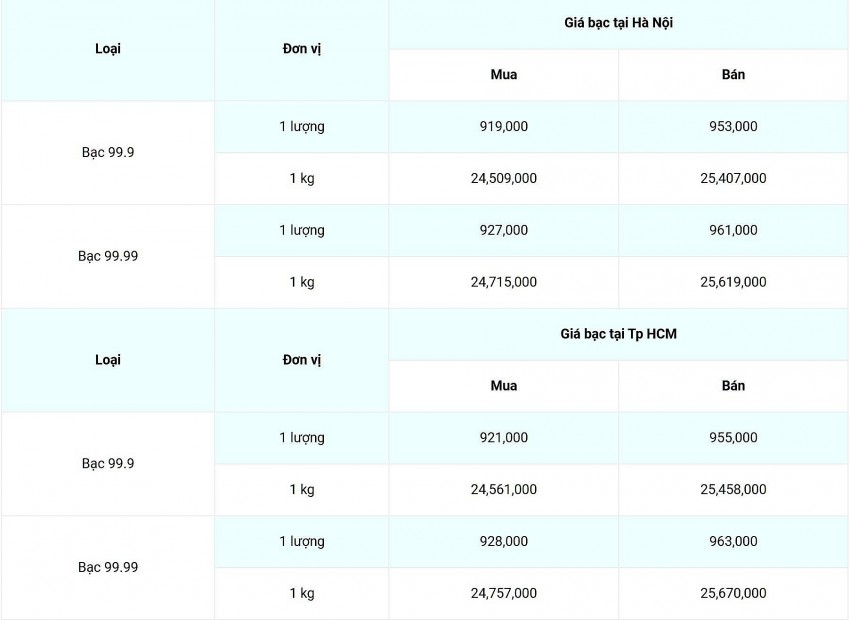Select the 927,000 buy price cell
850x620 pixels.
tap(504, 230)
